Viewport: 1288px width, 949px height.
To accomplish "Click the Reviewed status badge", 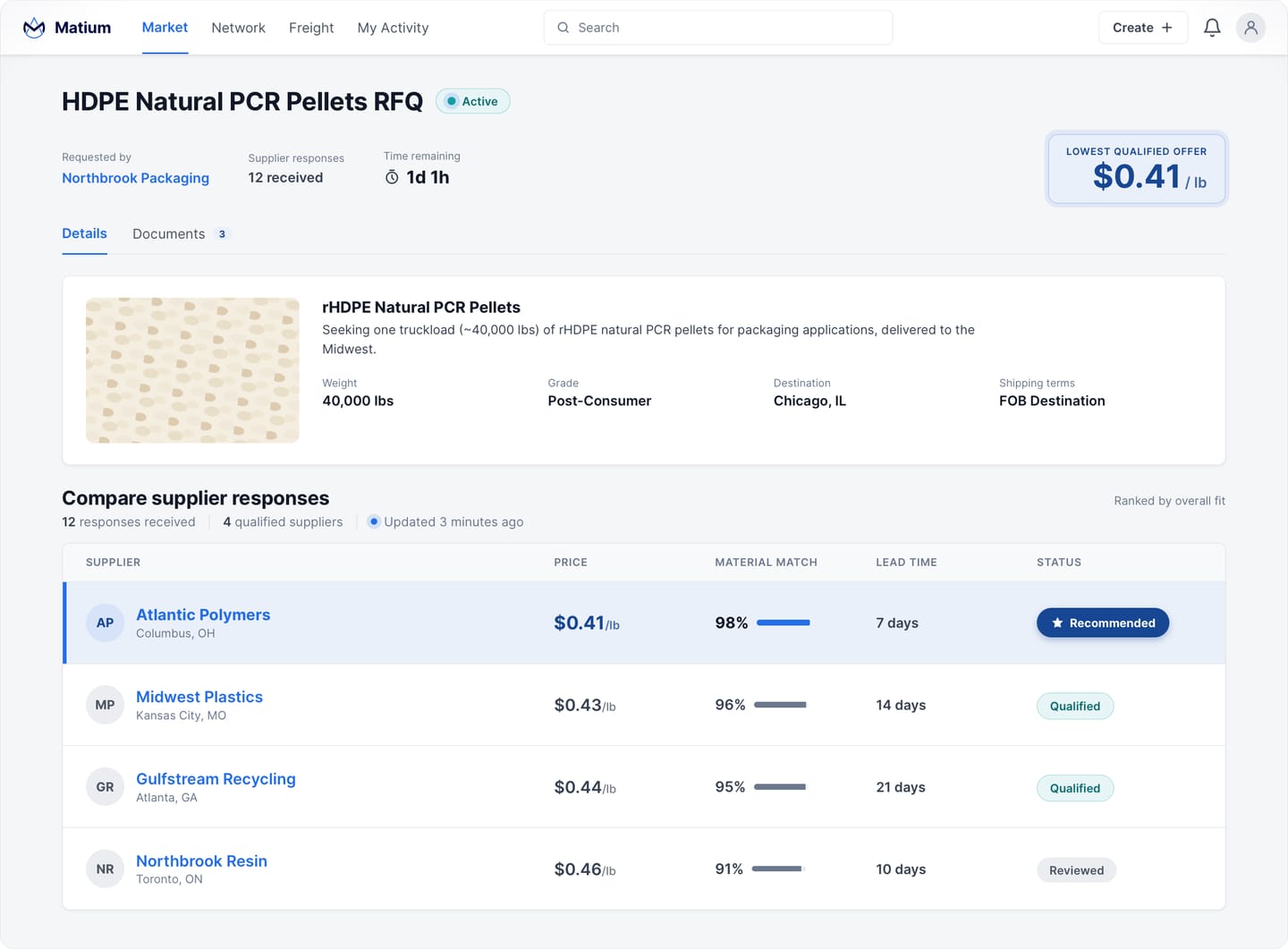I will point(1076,870).
